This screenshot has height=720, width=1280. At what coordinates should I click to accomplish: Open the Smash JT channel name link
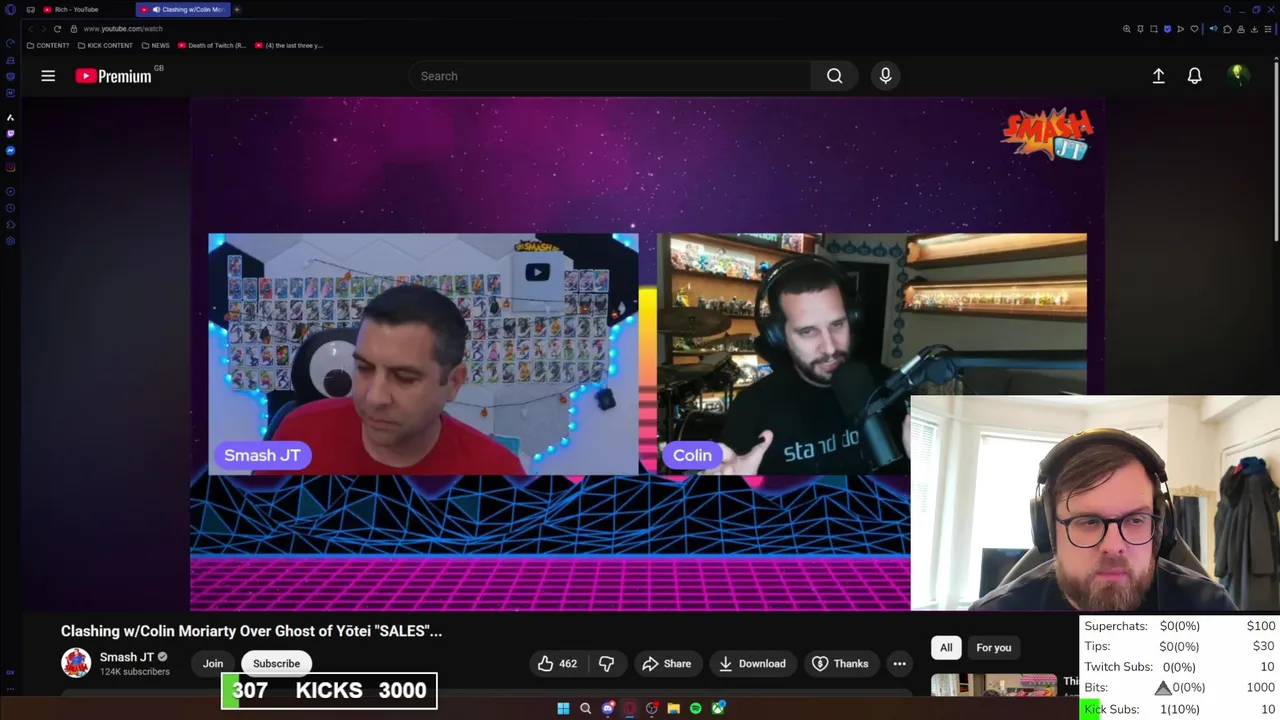(126, 657)
